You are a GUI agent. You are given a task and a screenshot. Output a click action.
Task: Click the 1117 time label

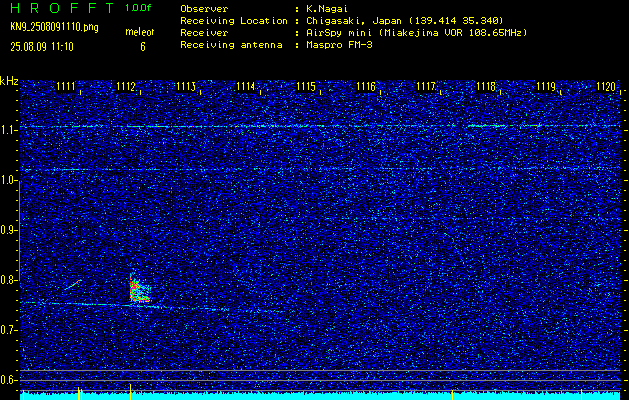[426, 86]
